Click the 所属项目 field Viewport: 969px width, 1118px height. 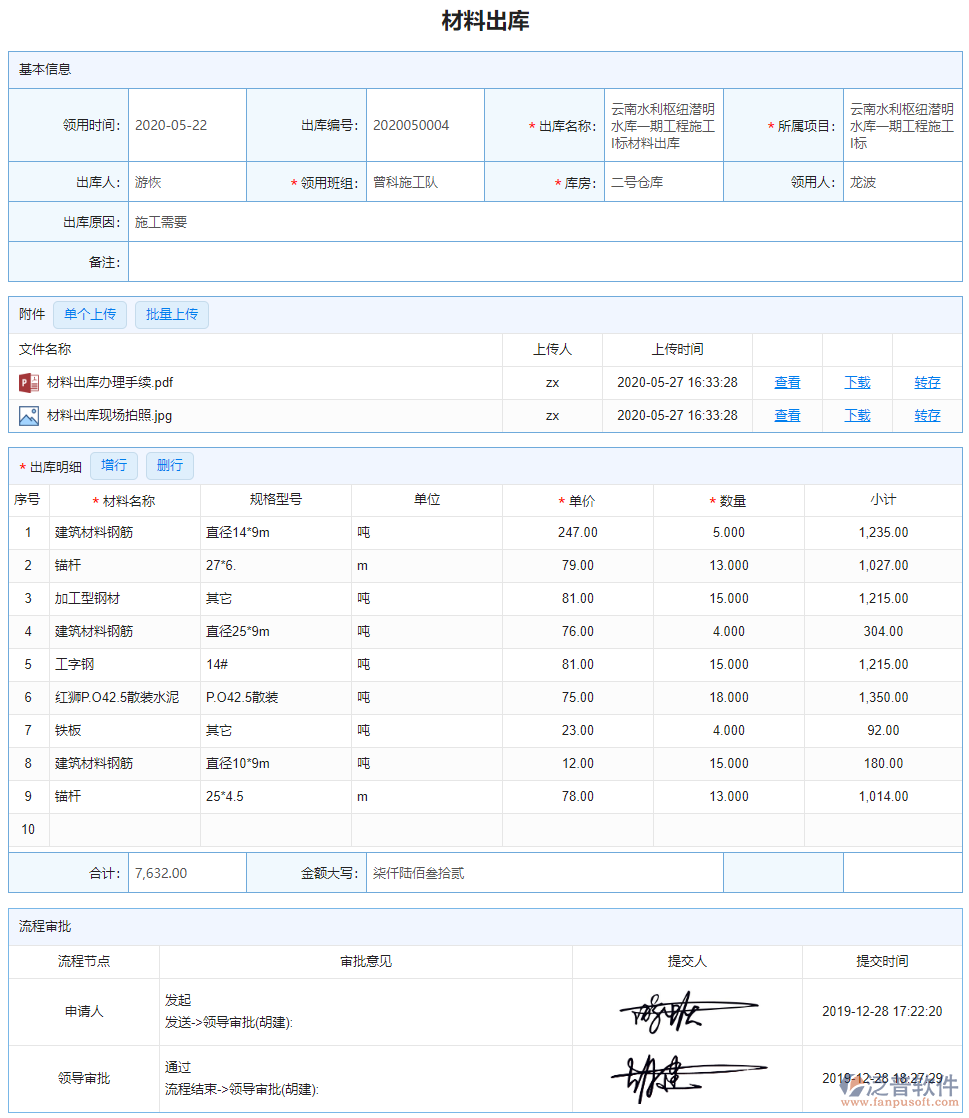pos(901,126)
